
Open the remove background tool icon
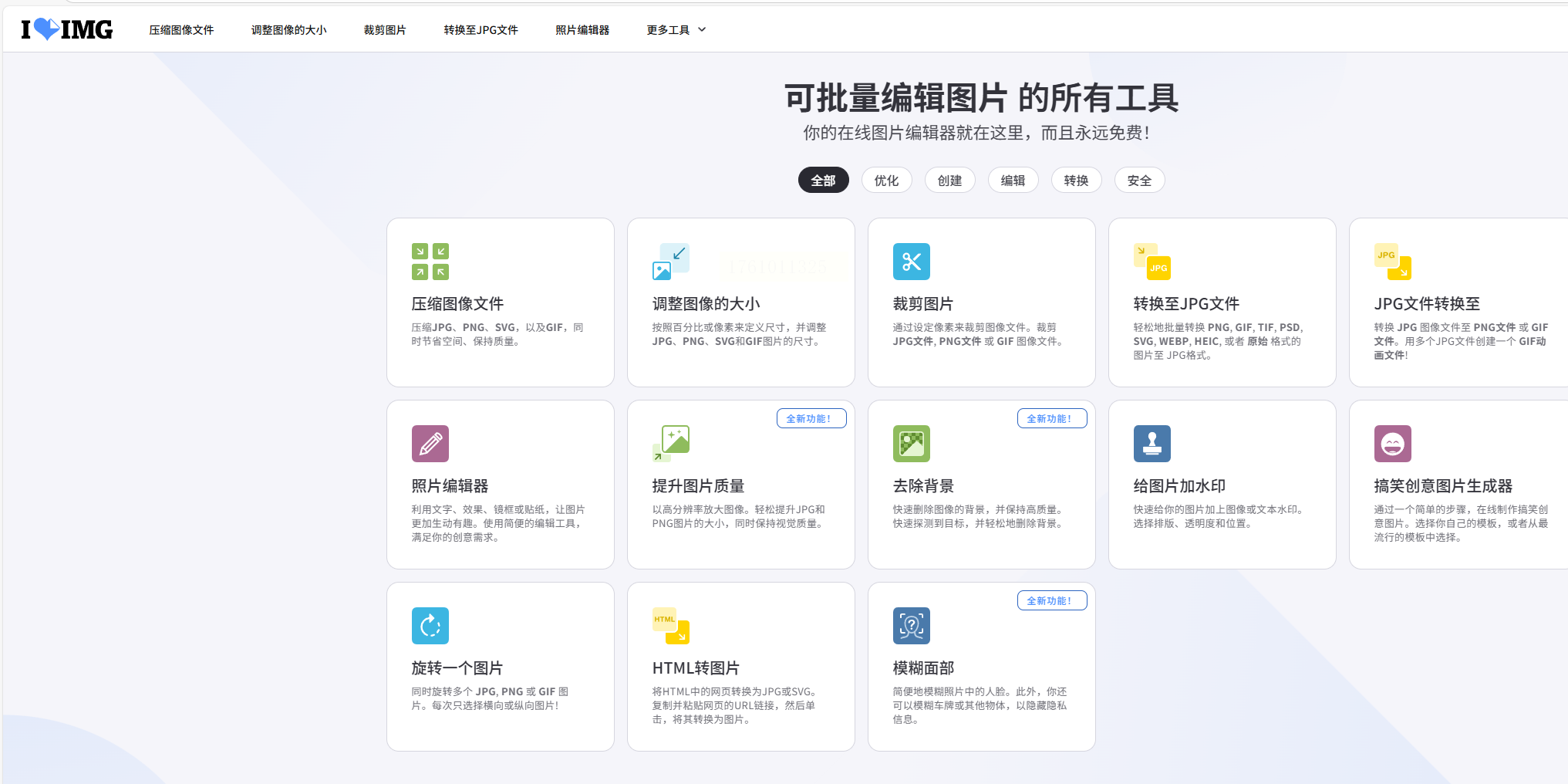911,444
